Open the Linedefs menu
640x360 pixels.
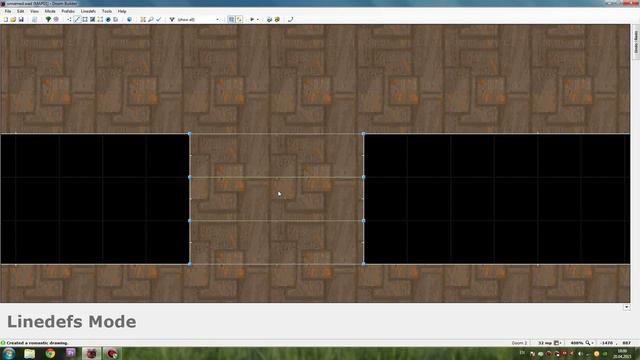[88, 11]
